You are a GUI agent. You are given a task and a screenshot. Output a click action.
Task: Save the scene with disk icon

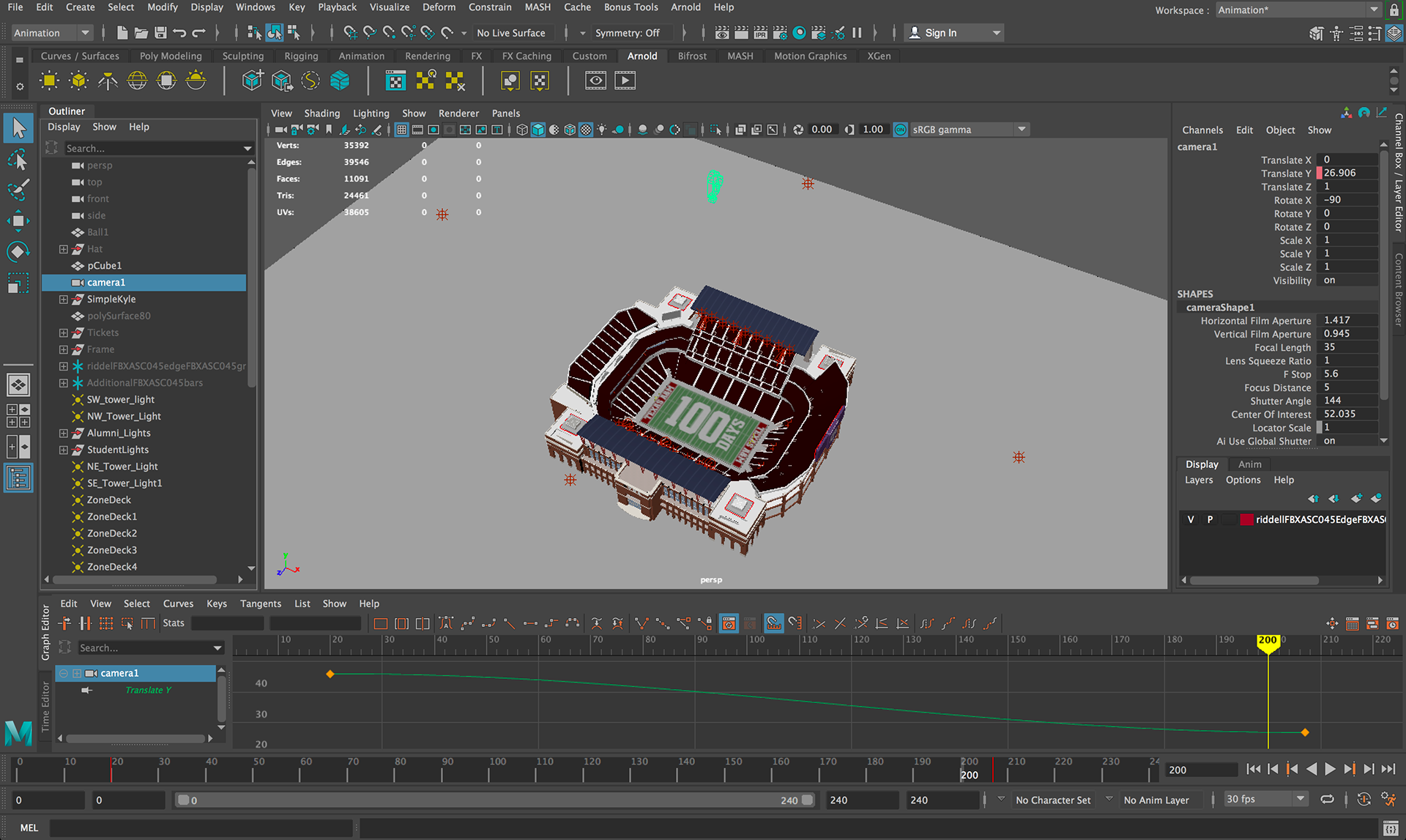(x=160, y=33)
